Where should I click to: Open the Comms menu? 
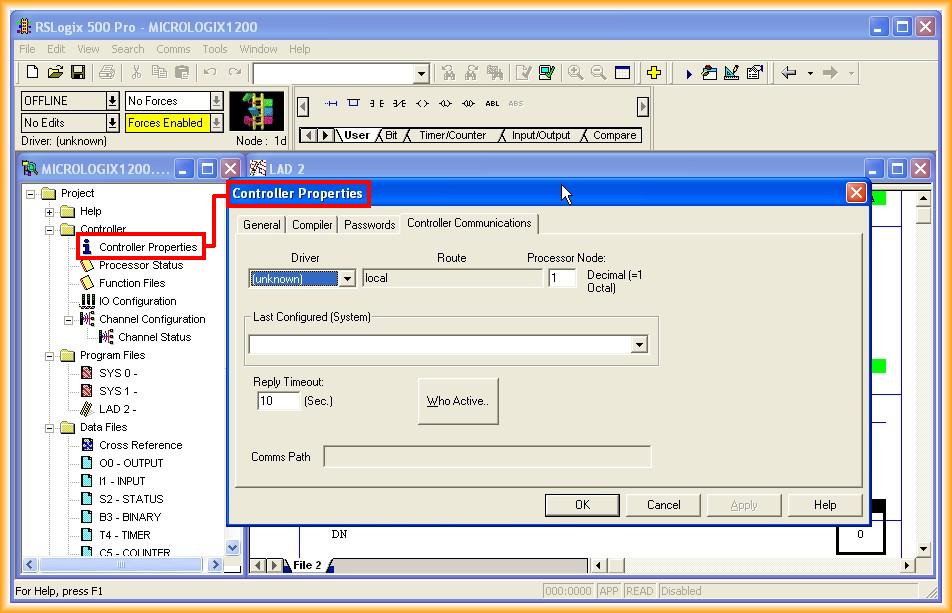(173, 49)
